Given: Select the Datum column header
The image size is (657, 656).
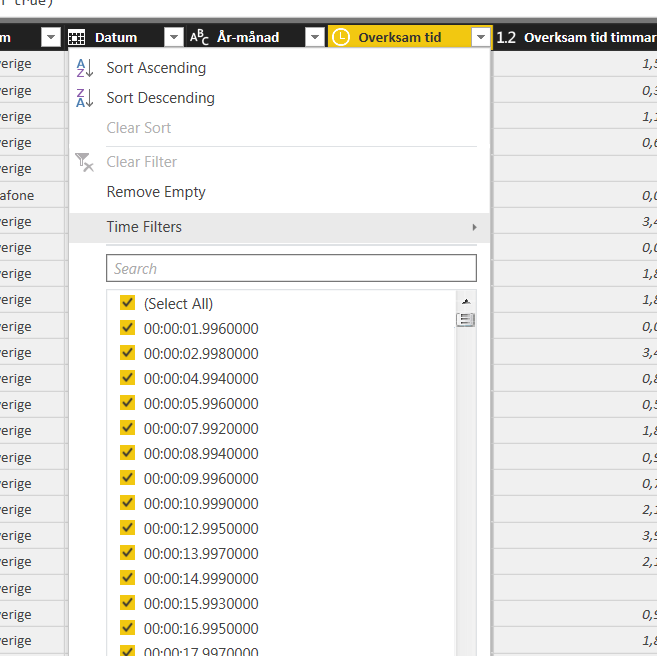Looking at the screenshot, I should click(116, 38).
